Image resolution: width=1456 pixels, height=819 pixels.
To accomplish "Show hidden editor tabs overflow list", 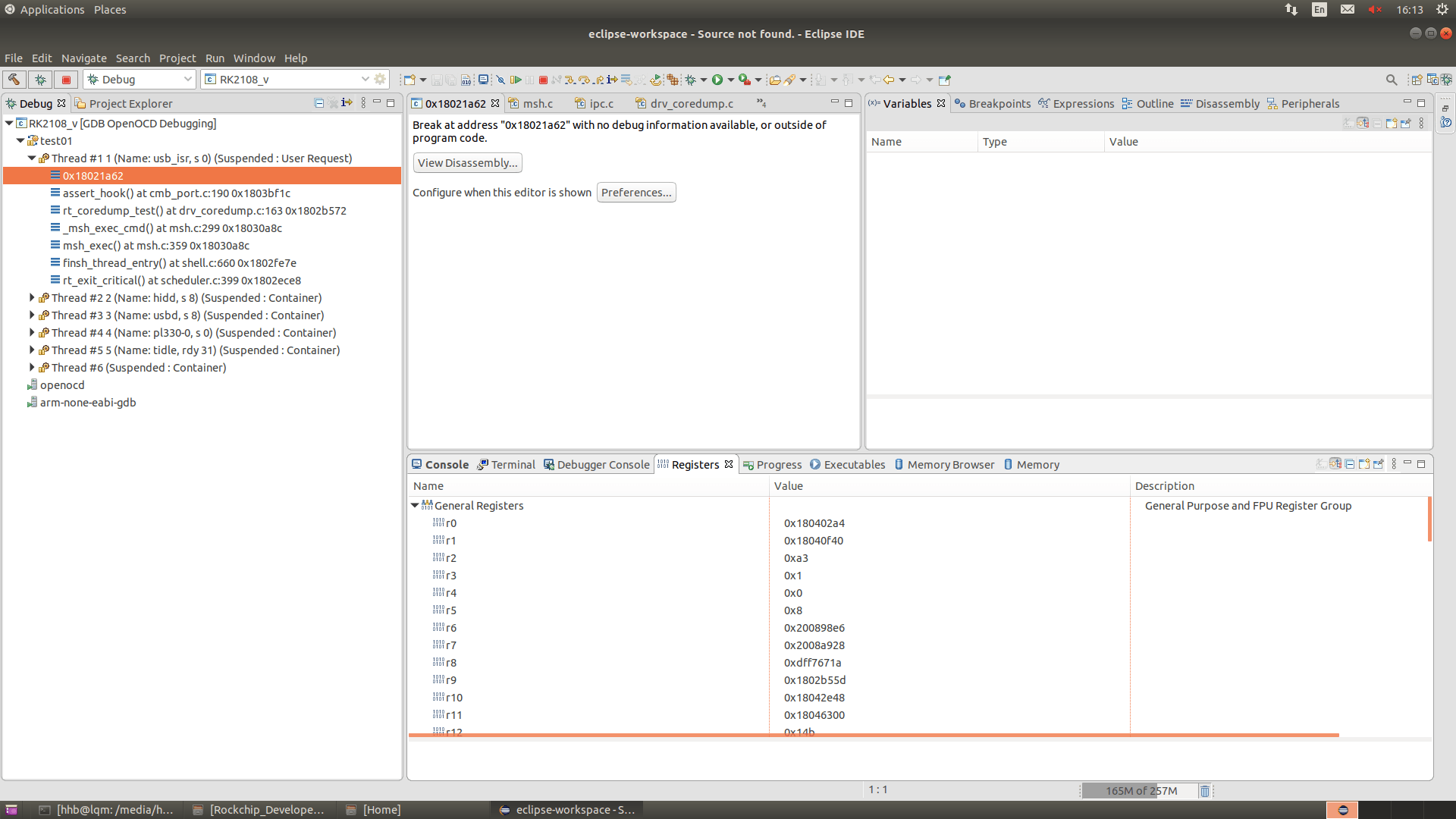I will (x=761, y=103).
